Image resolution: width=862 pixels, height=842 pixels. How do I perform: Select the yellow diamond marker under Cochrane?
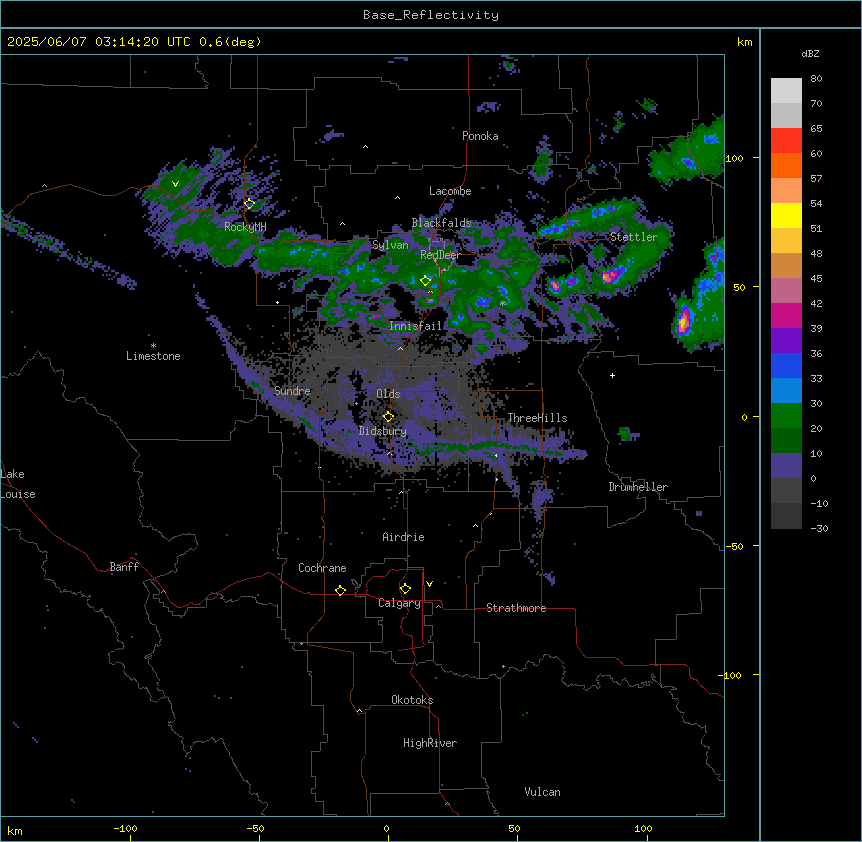[340, 590]
